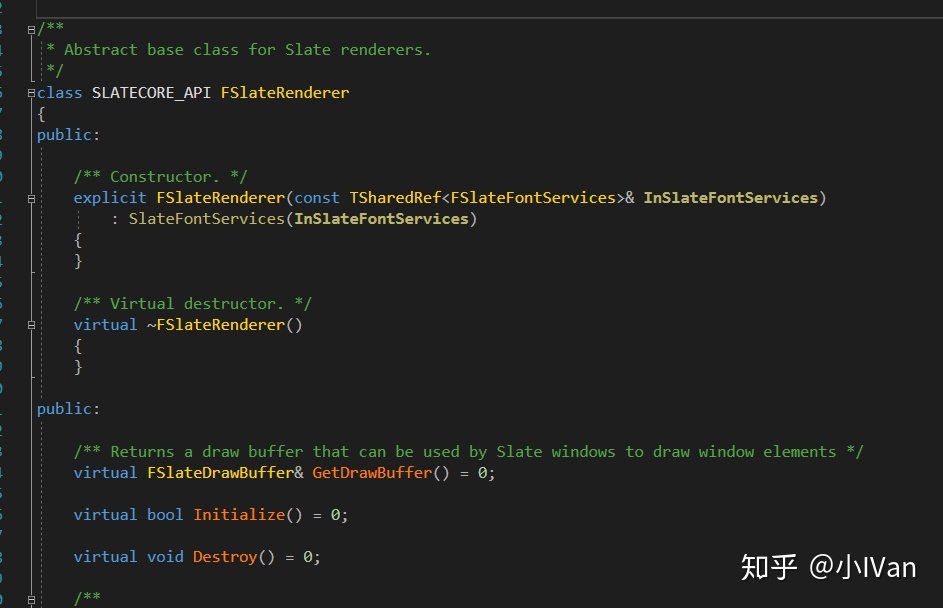
Task: Click the Destroy function name
Action: [225, 557]
